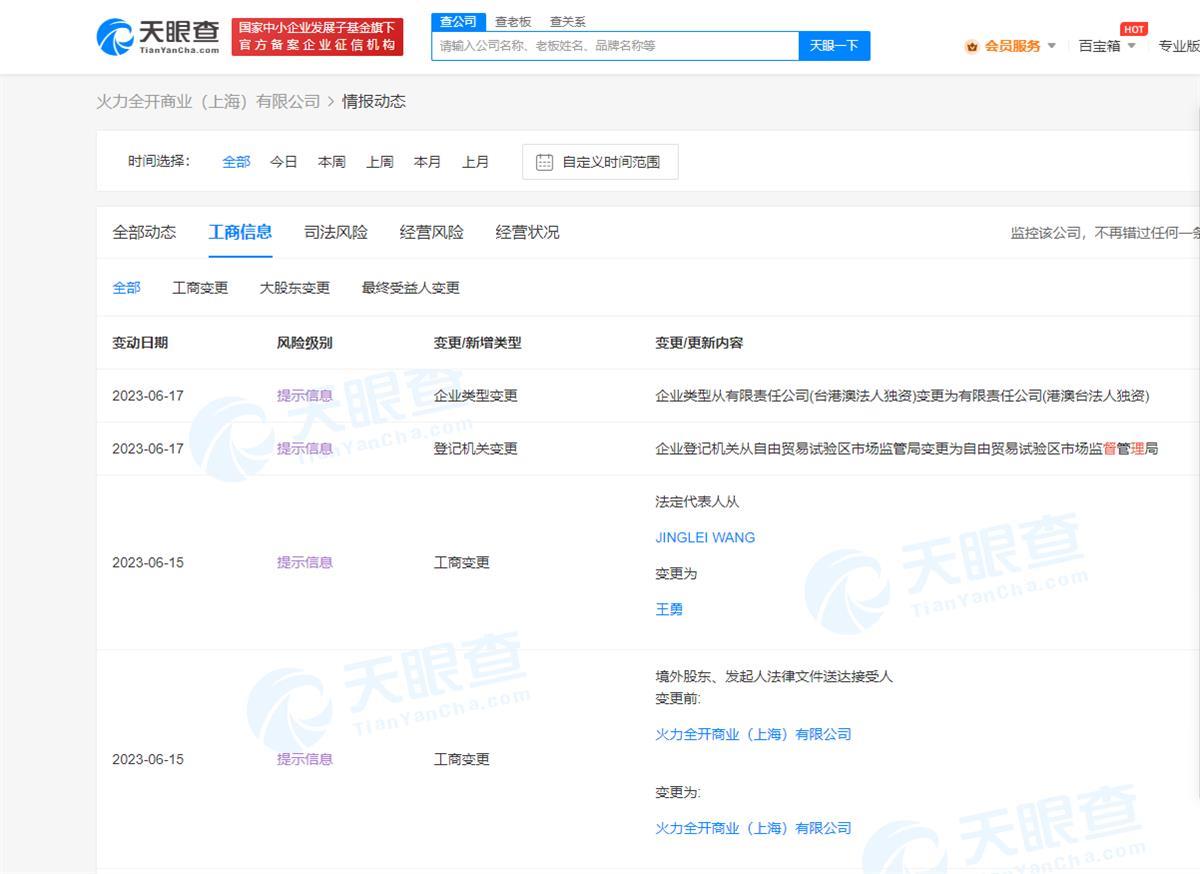Open the 自定义时间范围 date picker

[599, 161]
